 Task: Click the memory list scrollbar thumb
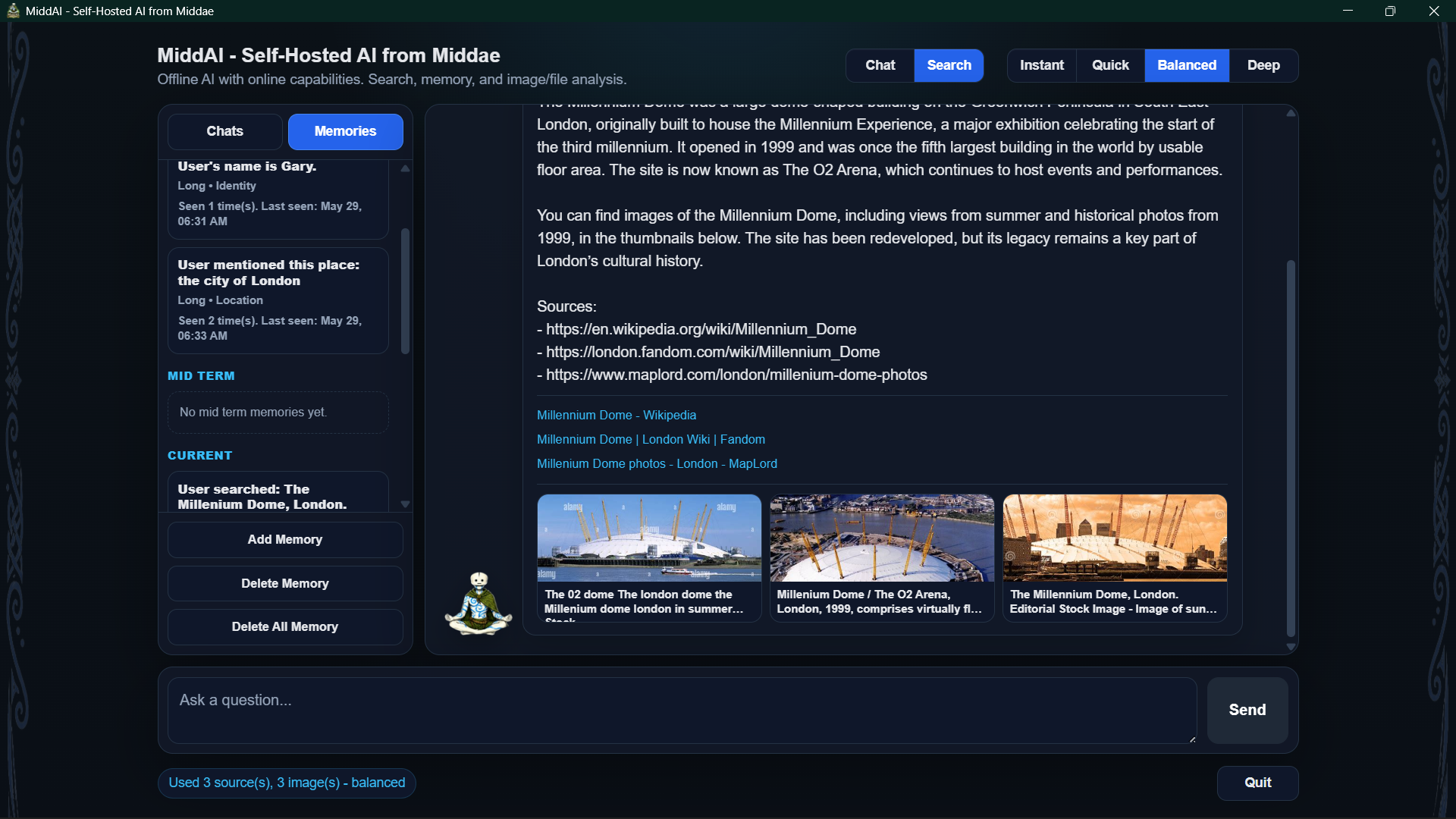406,291
